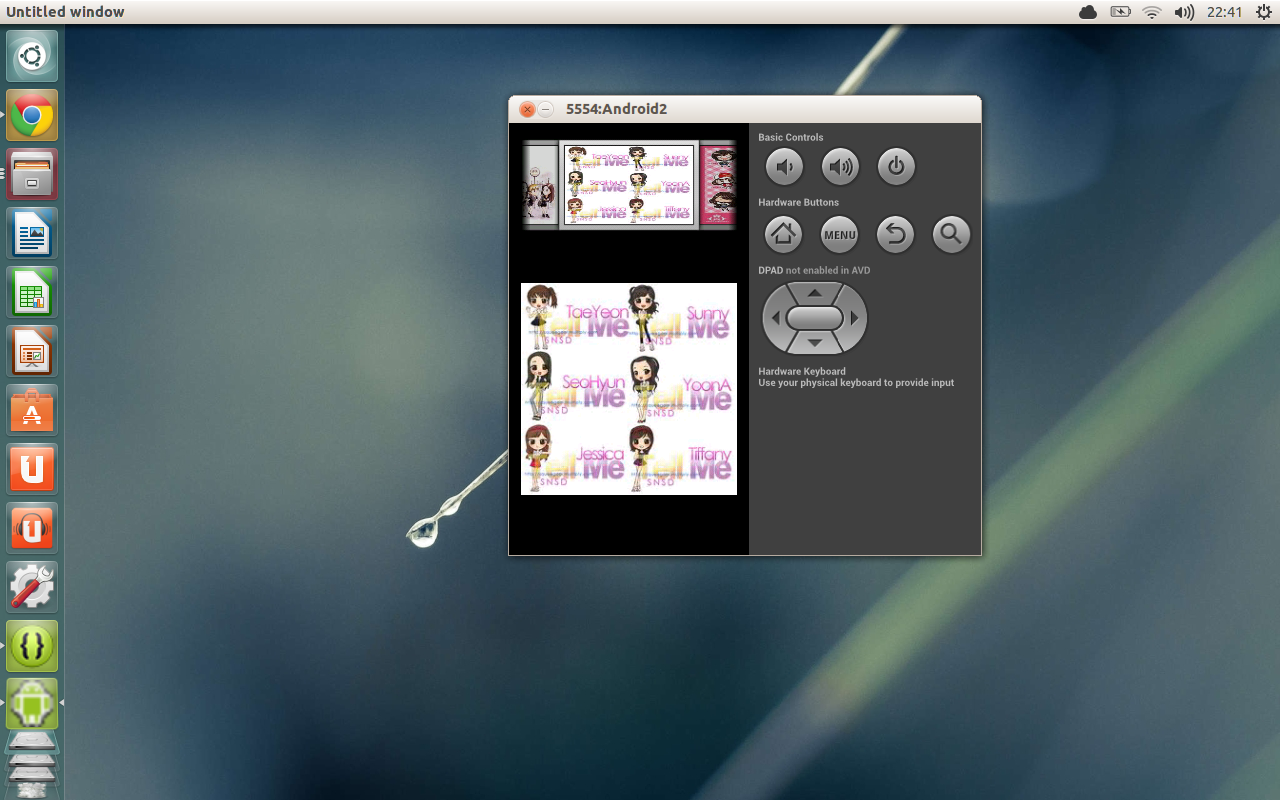
Task: Open the battery indicator in top panel
Action: (1120, 12)
